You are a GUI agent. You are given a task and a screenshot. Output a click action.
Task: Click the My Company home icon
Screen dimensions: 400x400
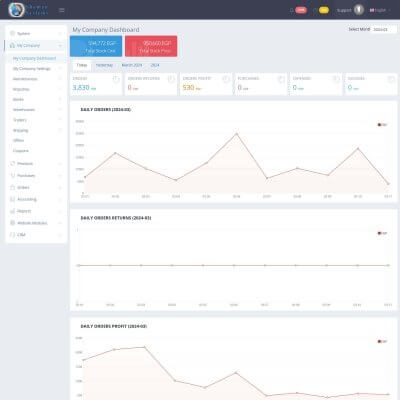tap(13, 45)
